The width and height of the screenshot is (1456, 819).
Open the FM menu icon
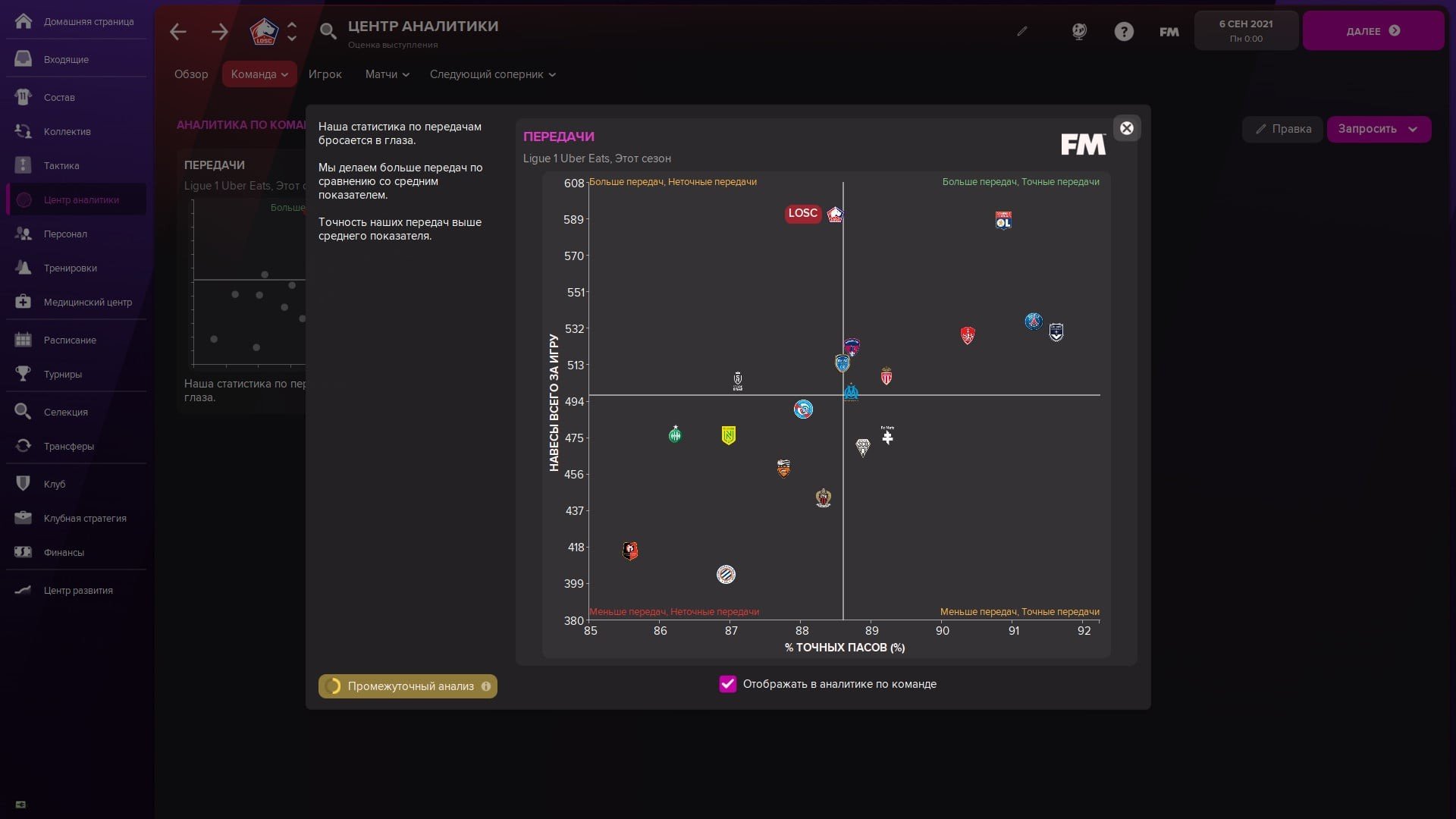(1169, 32)
